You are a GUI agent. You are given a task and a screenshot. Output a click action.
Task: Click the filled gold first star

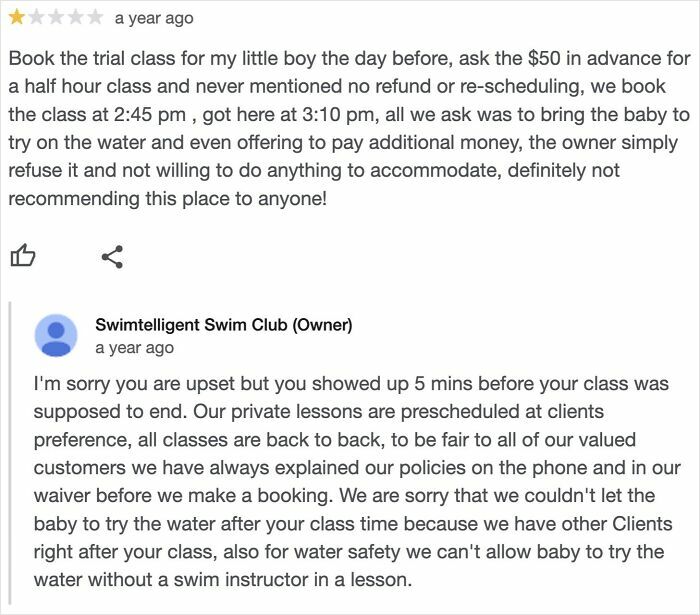click(16, 17)
